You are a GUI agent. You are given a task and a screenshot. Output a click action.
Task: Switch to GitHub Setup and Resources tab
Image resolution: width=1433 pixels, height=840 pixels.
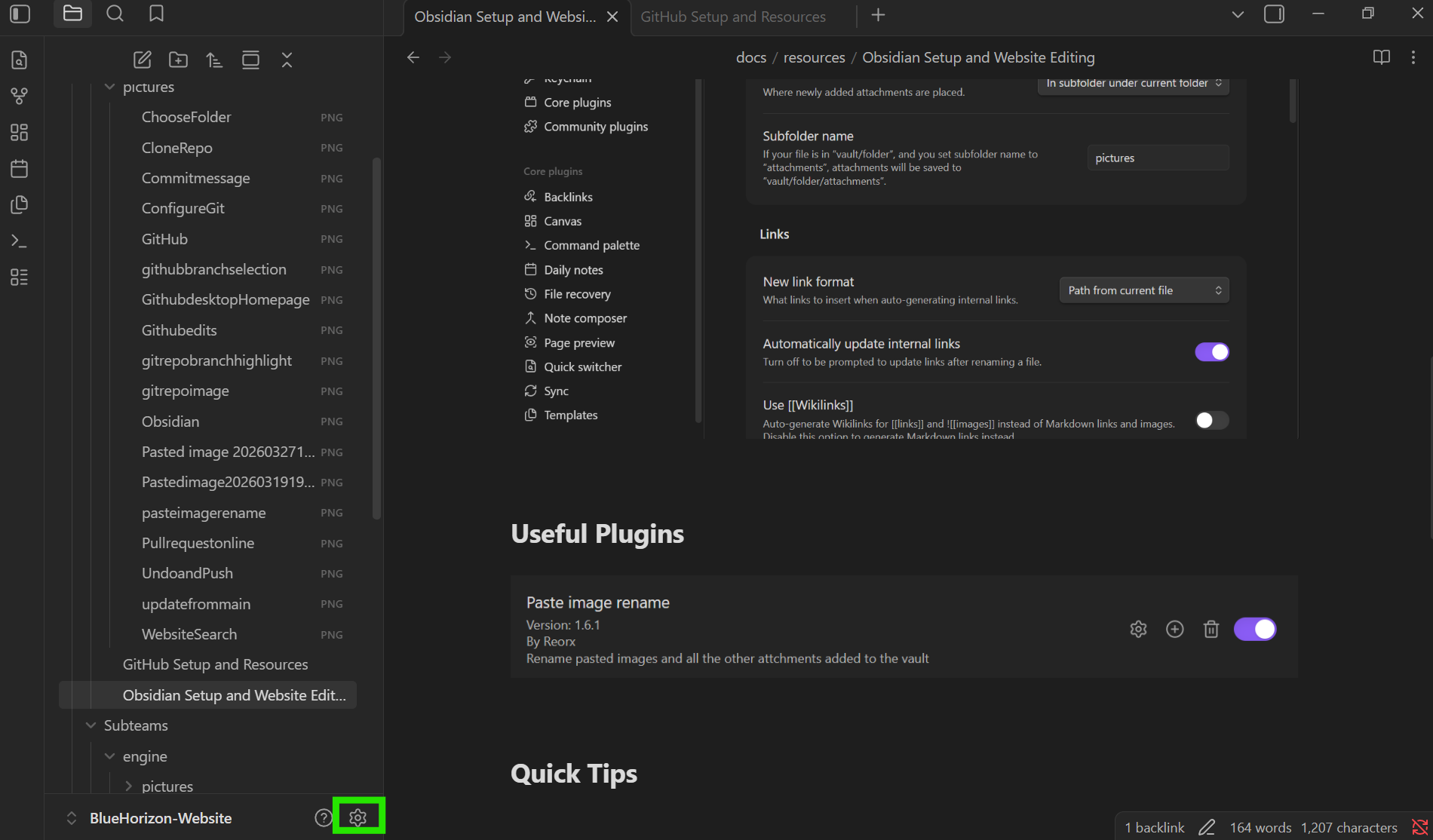733,17
